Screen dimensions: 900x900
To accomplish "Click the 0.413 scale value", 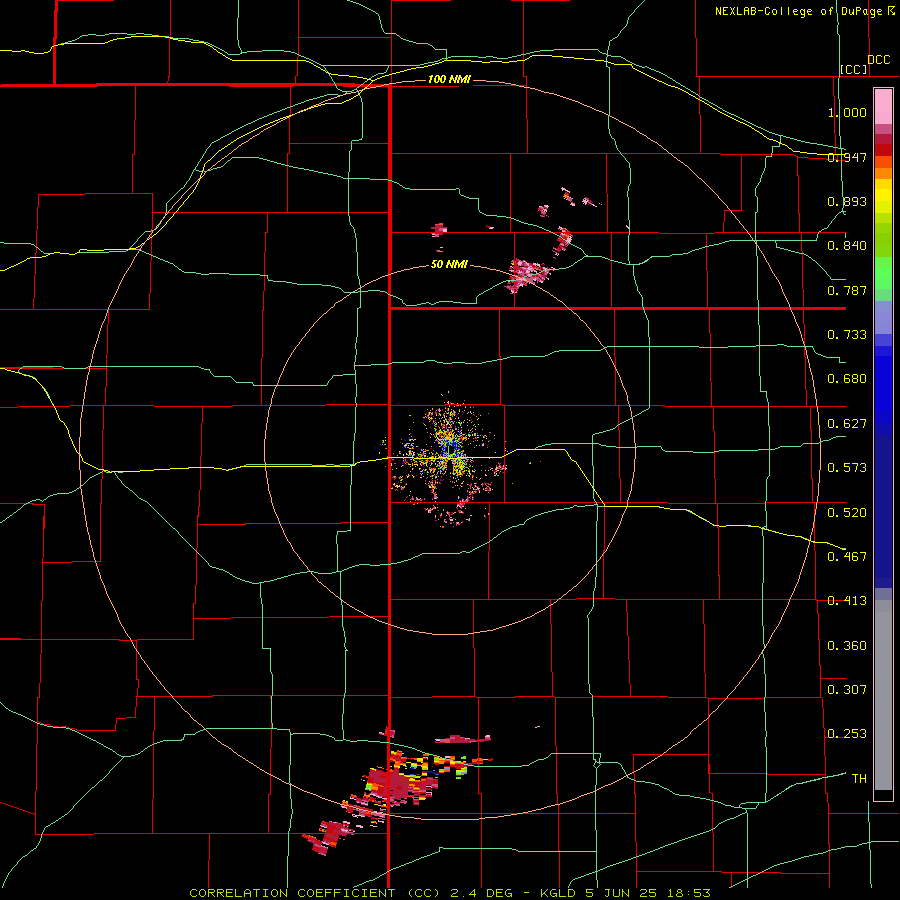I will pyautogui.click(x=847, y=601).
